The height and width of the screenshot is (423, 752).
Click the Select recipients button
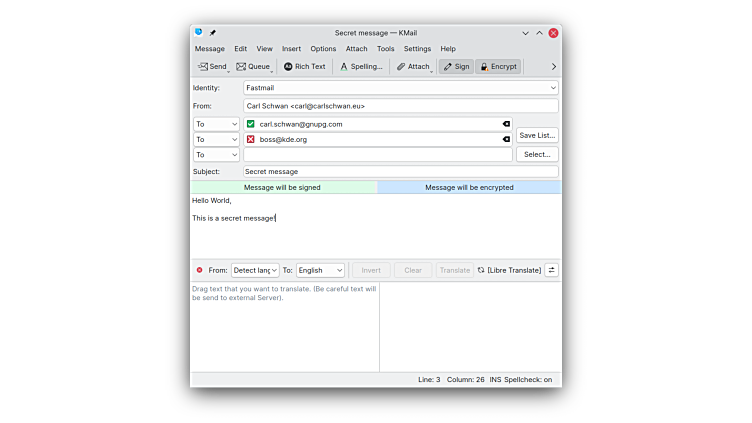(x=537, y=155)
